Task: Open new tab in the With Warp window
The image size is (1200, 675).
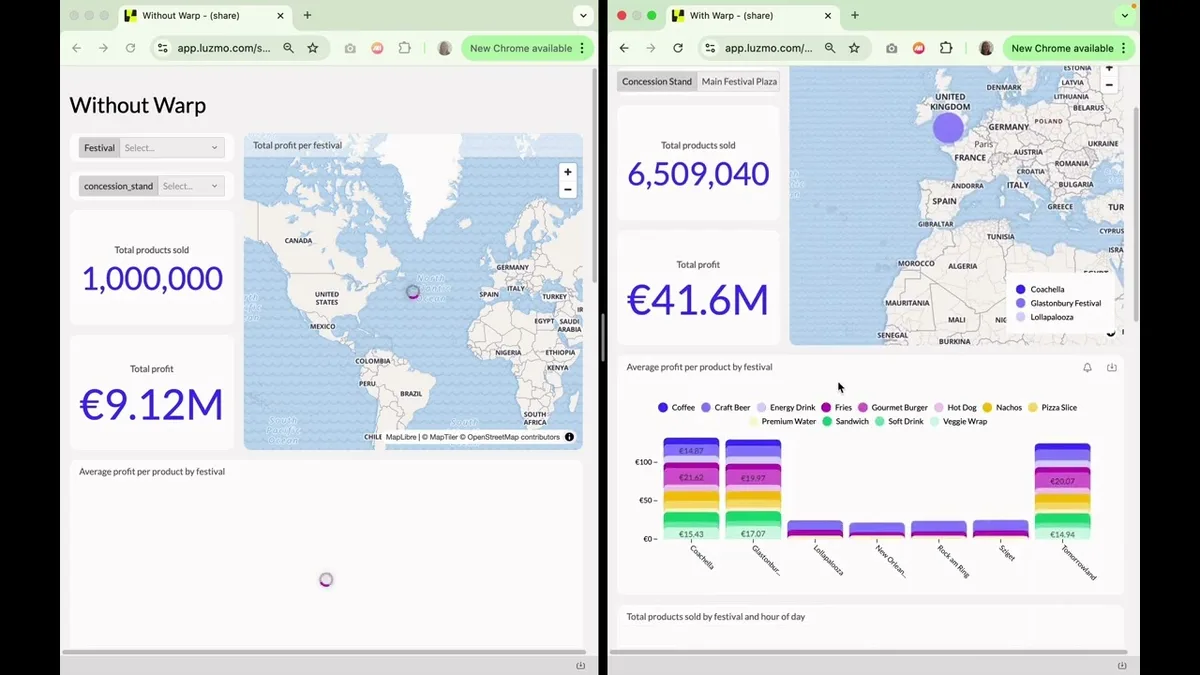Action: pyautogui.click(x=854, y=15)
